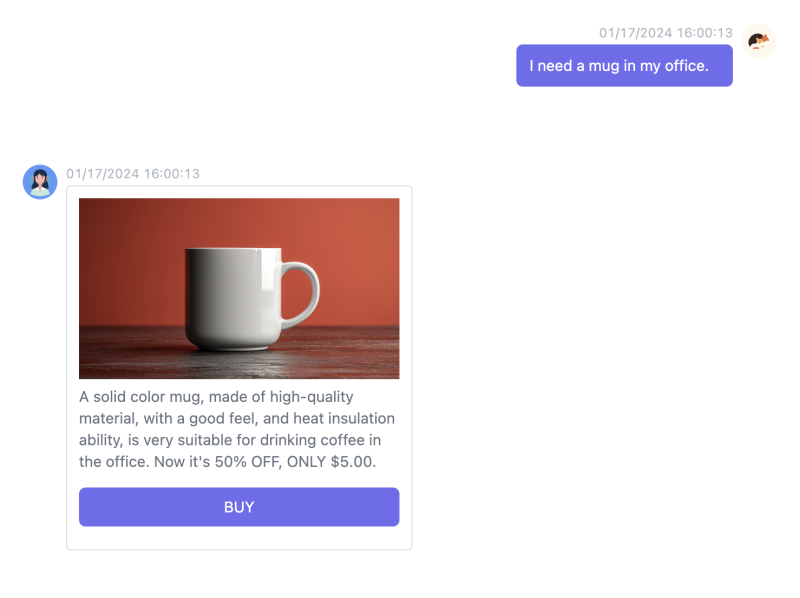Click the mug handle in product photo
The width and height of the screenshot is (800, 598).
pyautogui.click(x=301, y=295)
